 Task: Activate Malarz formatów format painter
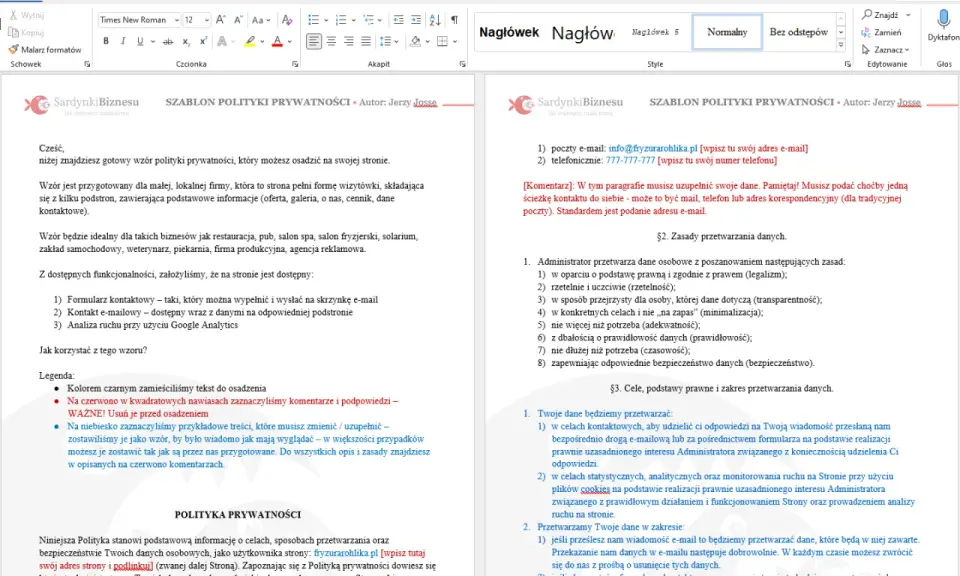[45, 49]
